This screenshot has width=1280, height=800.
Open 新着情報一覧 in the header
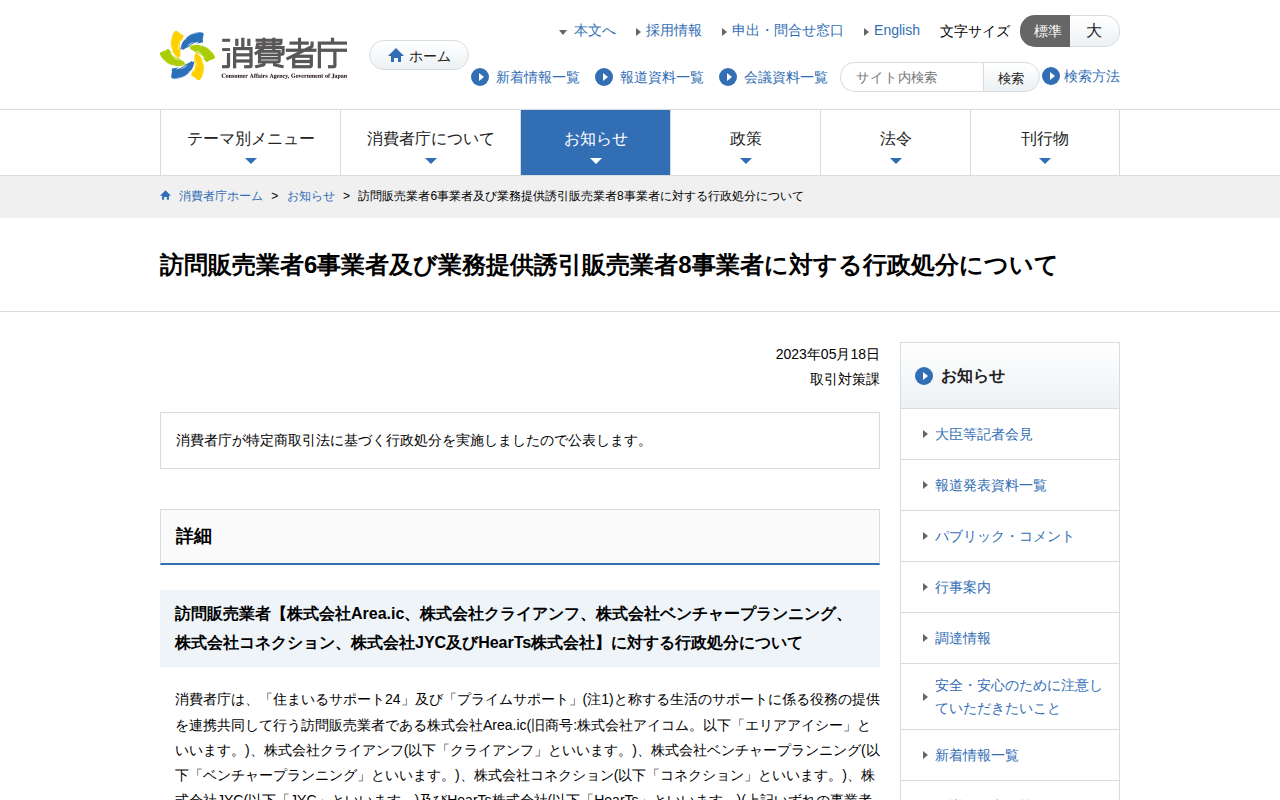tap(538, 77)
